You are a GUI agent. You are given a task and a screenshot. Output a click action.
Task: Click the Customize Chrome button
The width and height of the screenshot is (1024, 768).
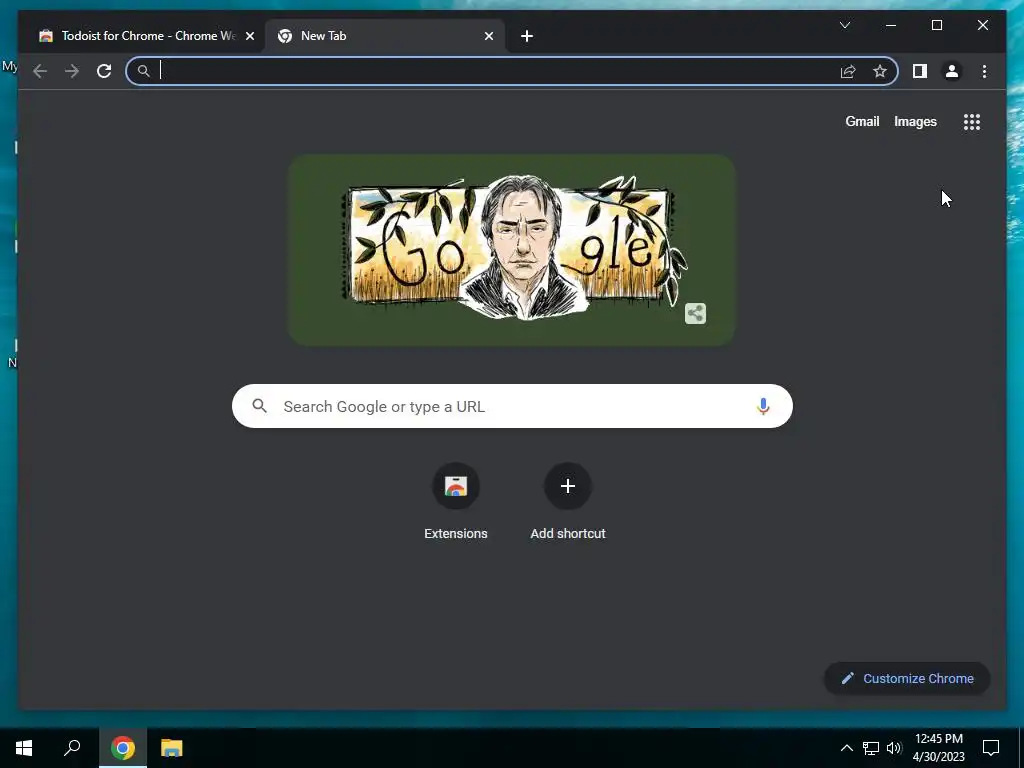click(x=907, y=679)
